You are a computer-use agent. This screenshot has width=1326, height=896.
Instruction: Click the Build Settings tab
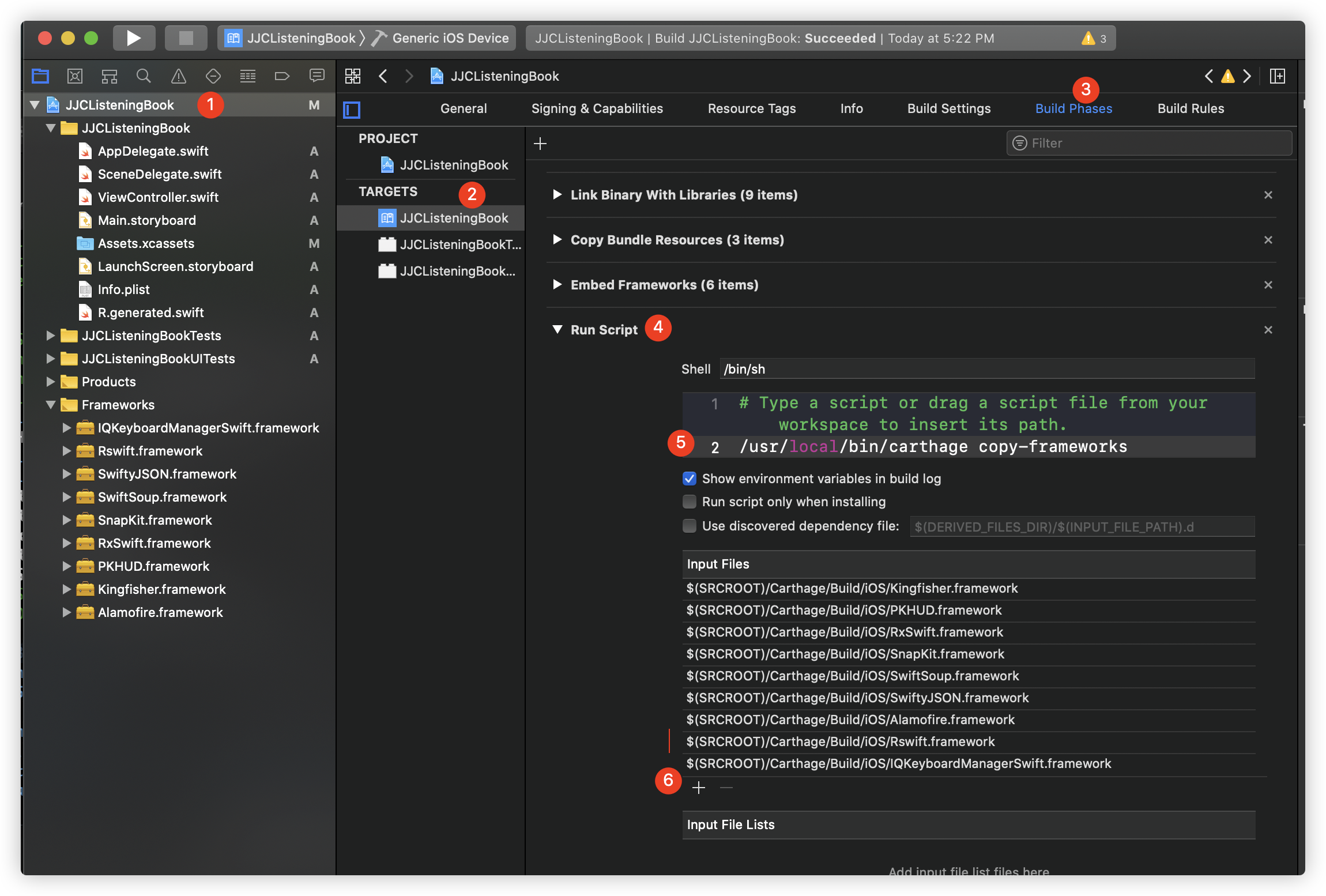pos(948,107)
